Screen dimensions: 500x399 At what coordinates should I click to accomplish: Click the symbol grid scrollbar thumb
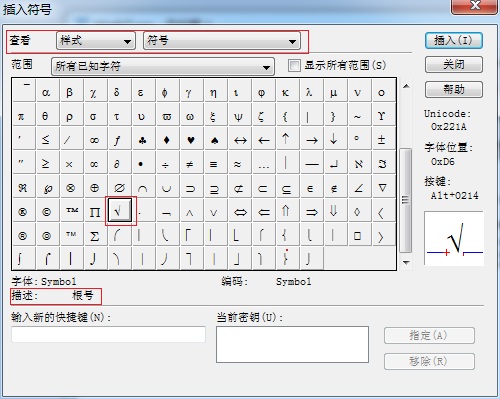pyautogui.click(x=405, y=200)
